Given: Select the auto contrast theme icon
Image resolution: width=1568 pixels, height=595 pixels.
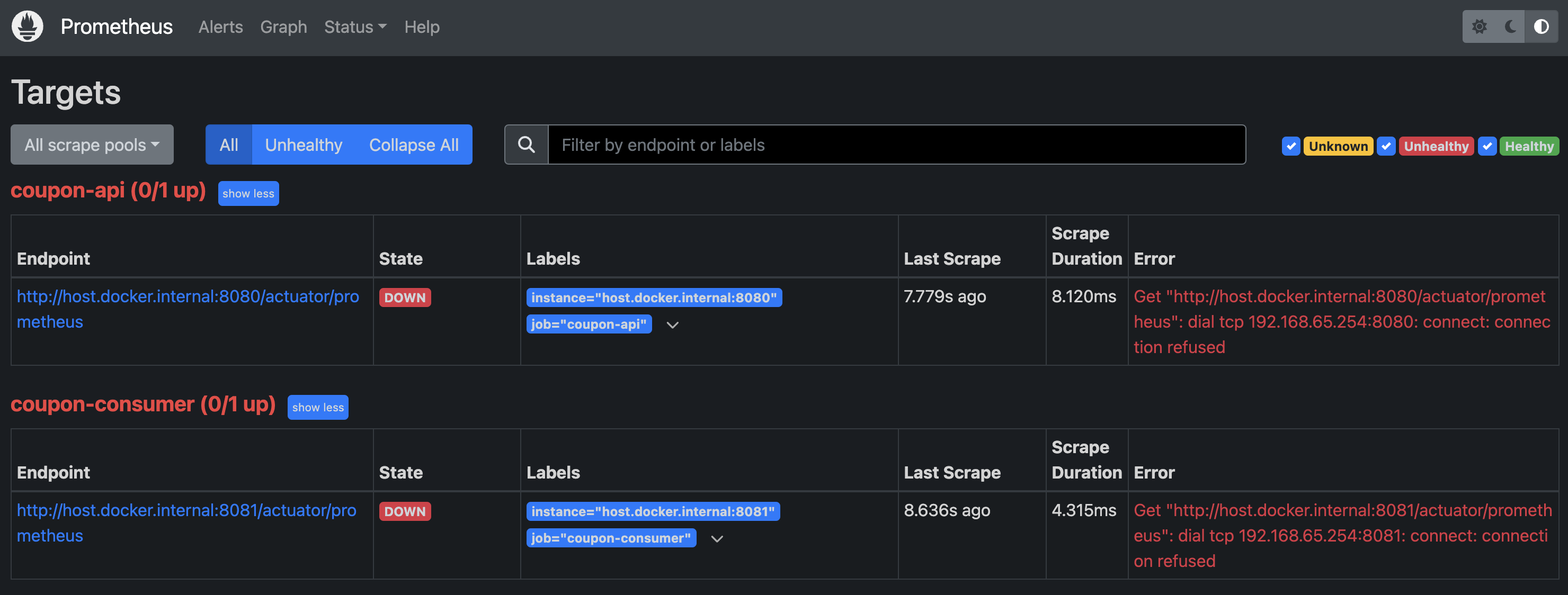Looking at the screenshot, I should [x=1541, y=27].
